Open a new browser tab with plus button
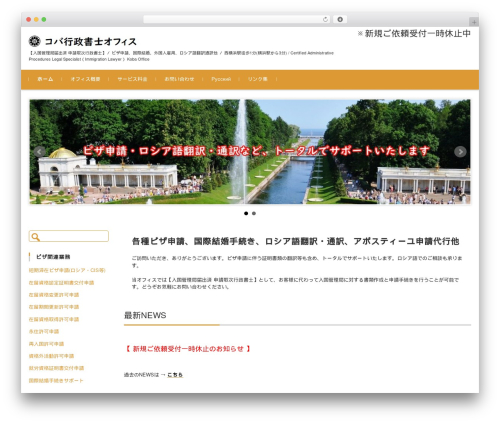This screenshot has height=423, width=500. point(474,22)
